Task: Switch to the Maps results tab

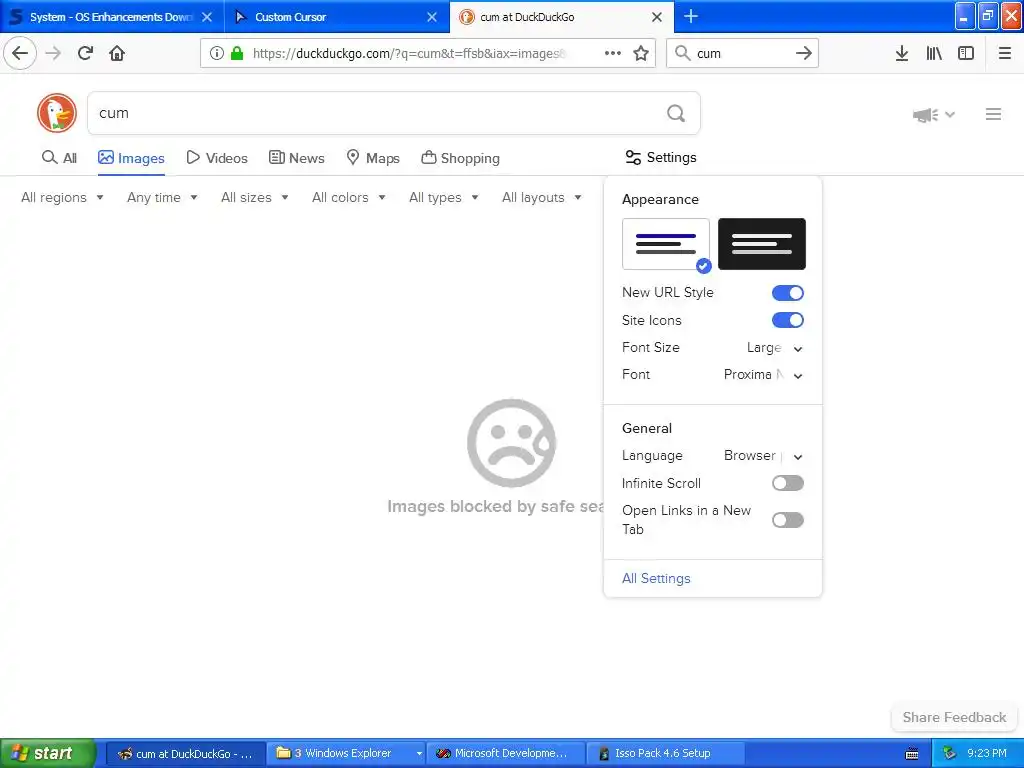Action: point(373,158)
